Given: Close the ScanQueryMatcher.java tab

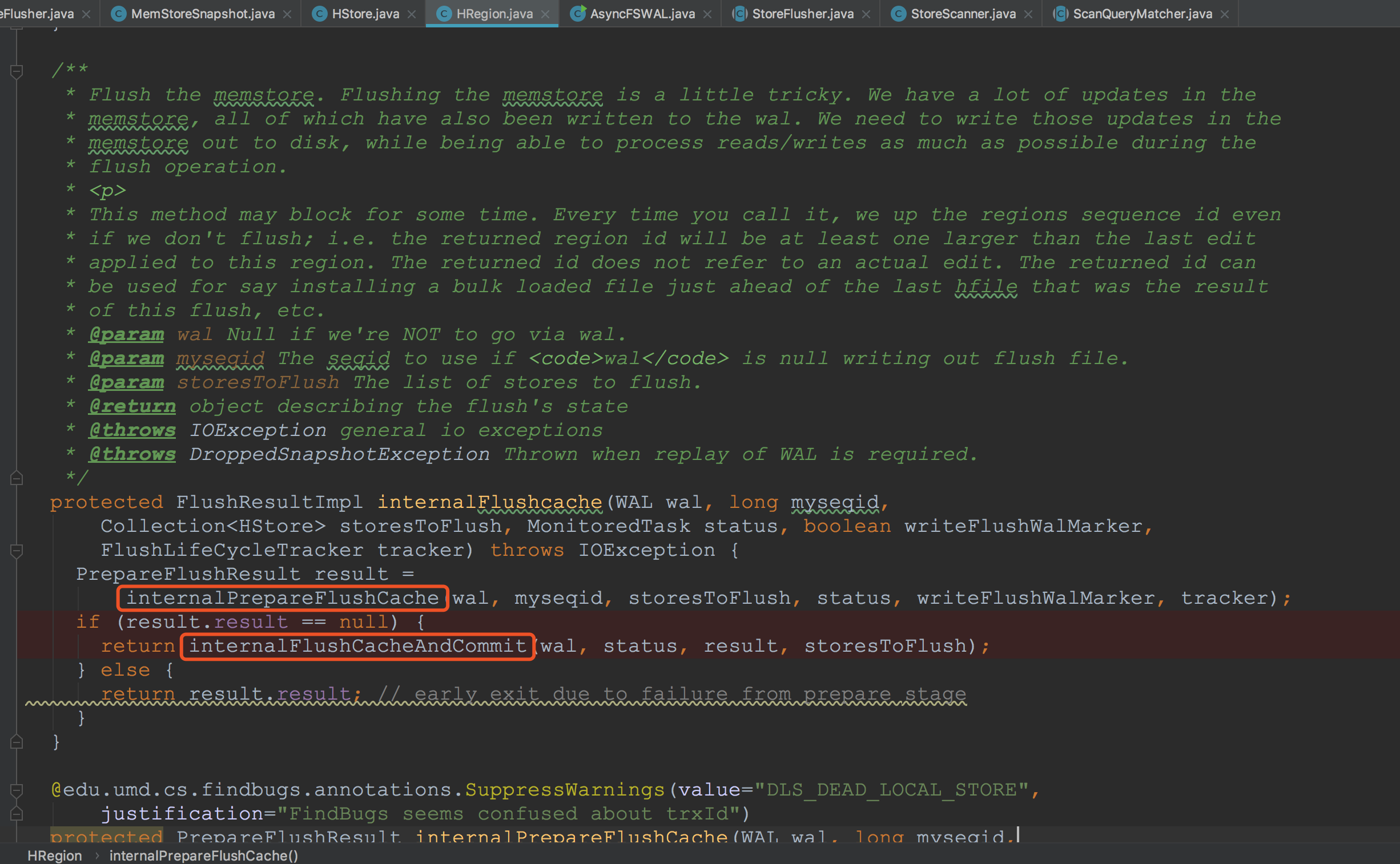Looking at the screenshot, I should point(1225,14).
